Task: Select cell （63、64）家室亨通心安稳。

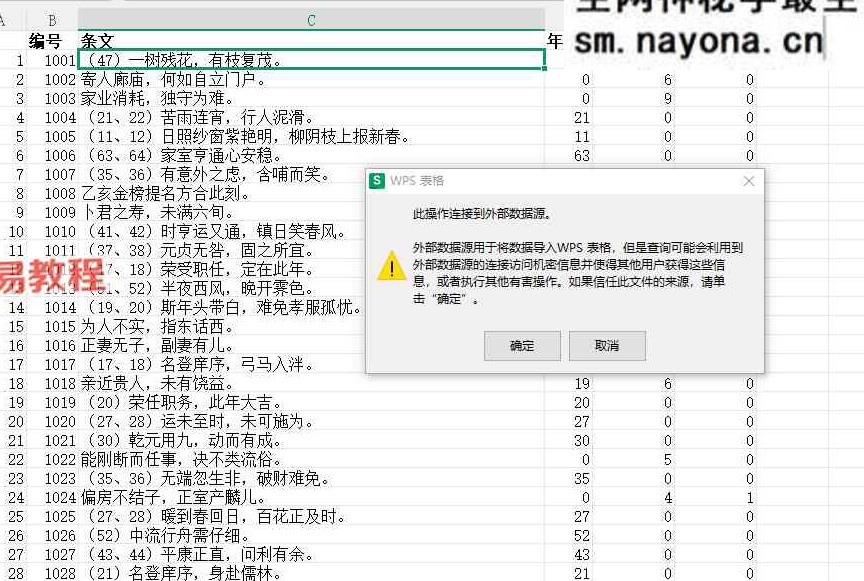Action: [x=311, y=155]
